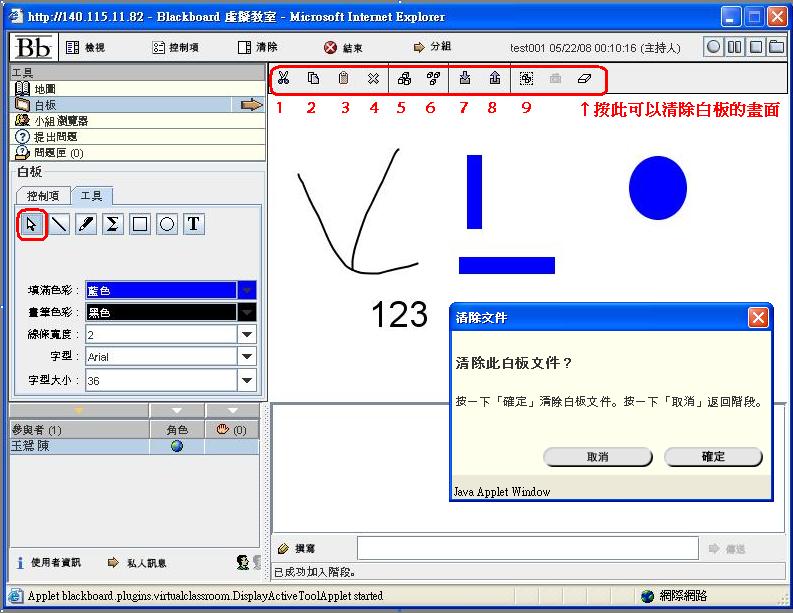The image size is (793, 613).
Task: Select the straight line drawing tool
Action: tap(59, 224)
